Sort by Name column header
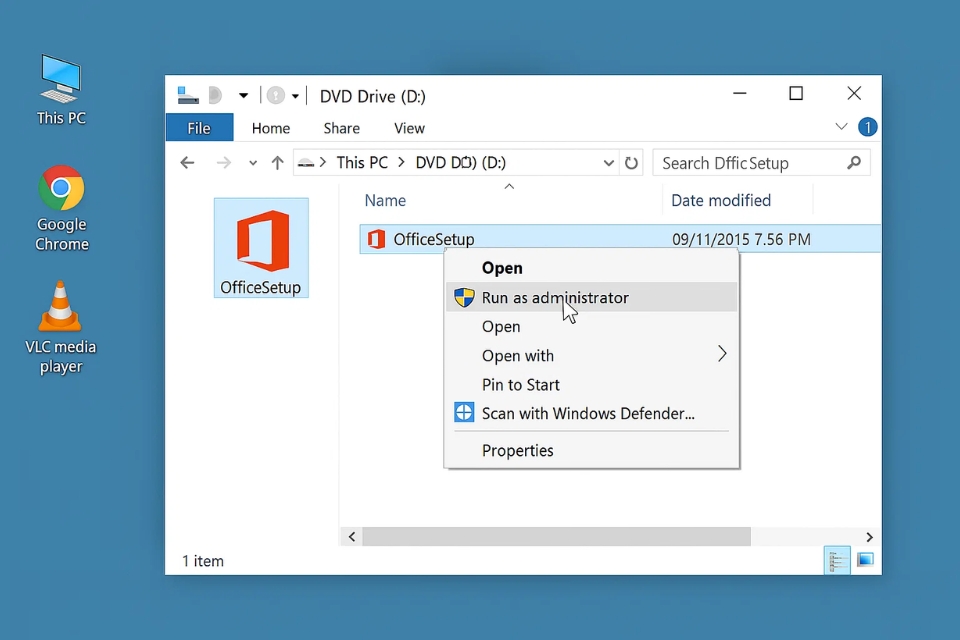Screen dimensions: 960x640 (x=385, y=200)
